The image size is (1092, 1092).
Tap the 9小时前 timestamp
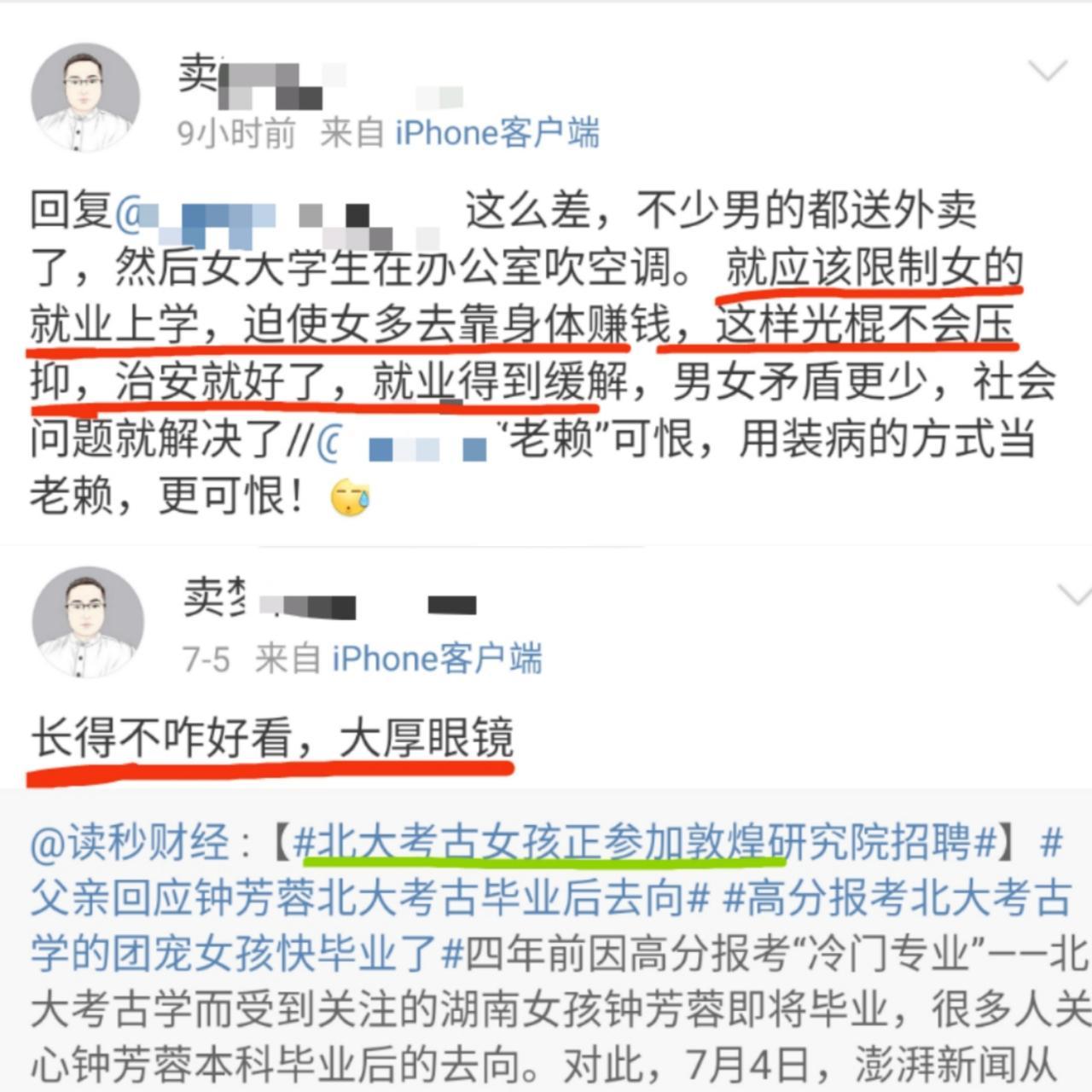(x=236, y=133)
